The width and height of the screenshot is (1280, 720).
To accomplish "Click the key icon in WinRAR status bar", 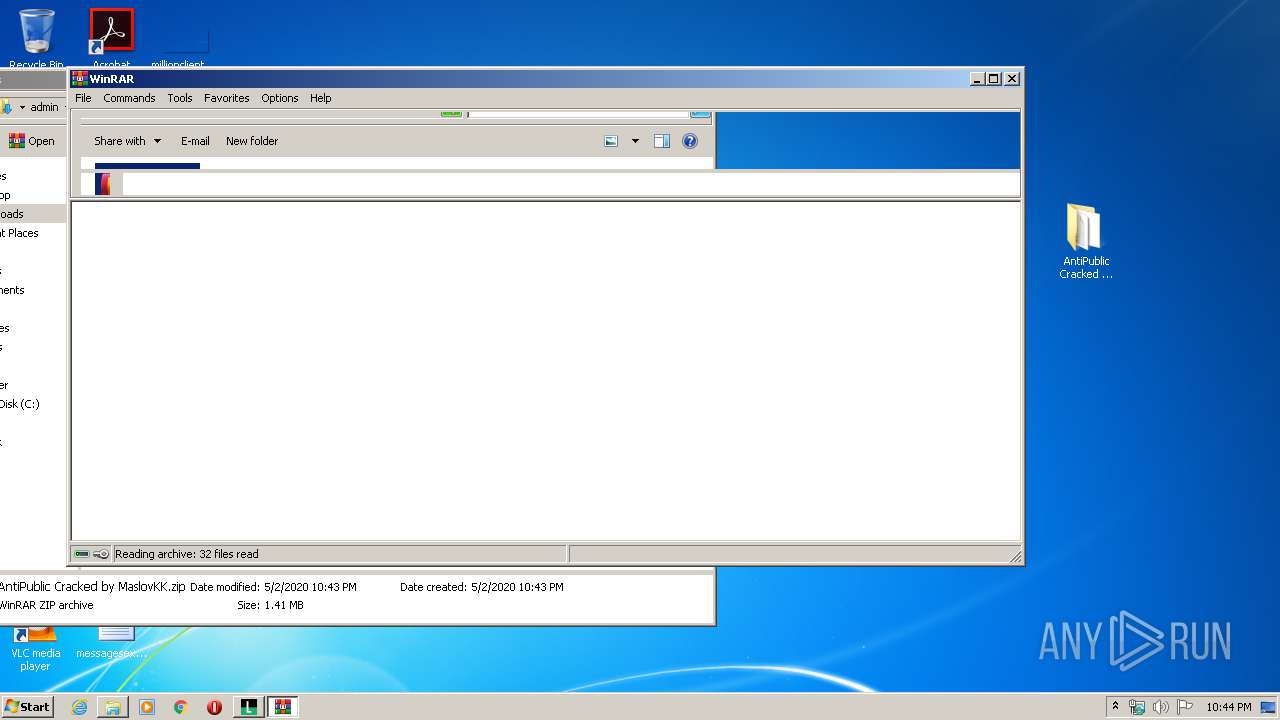I will click(101, 554).
